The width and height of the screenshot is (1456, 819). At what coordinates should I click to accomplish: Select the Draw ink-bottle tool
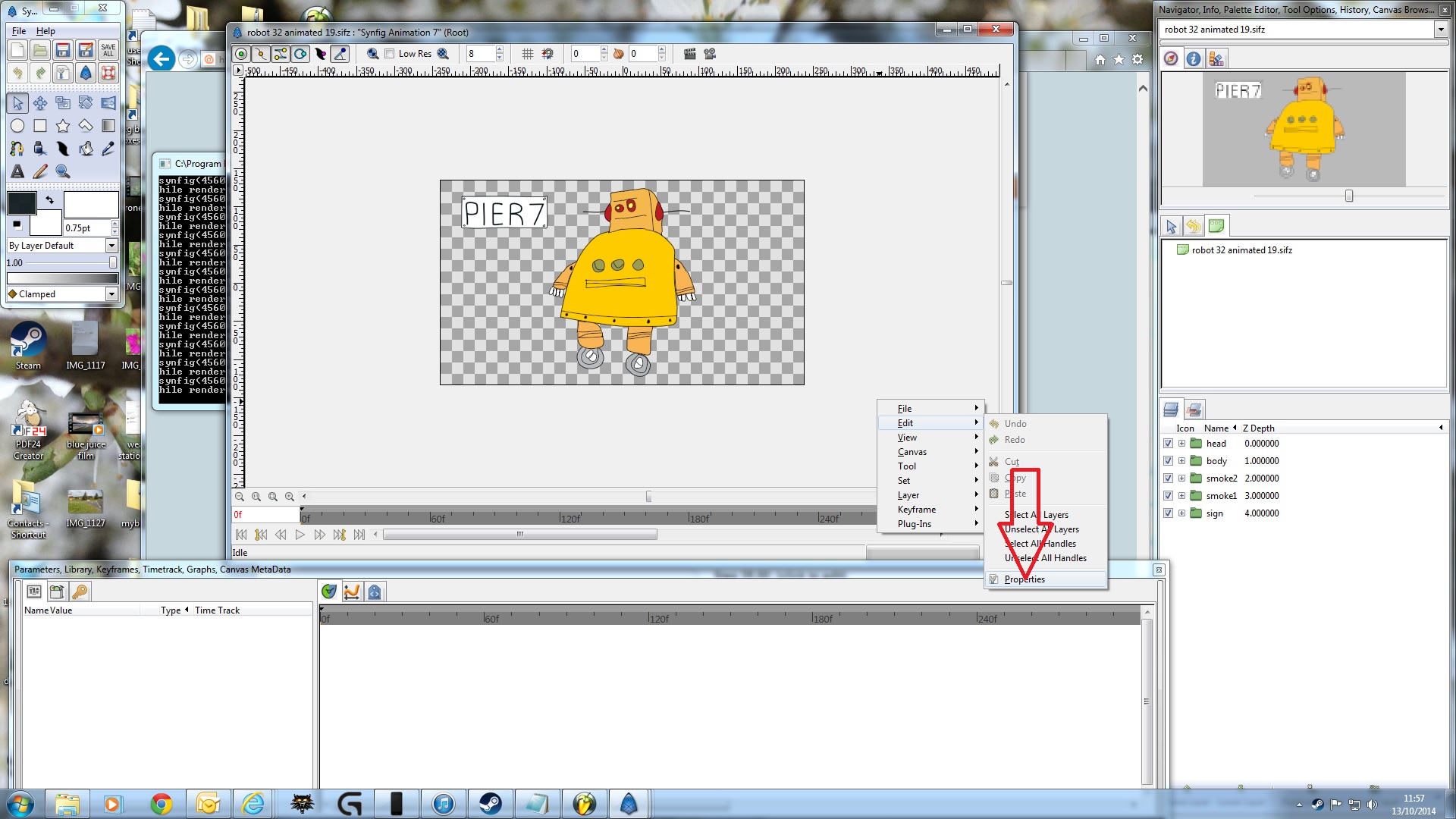tap(40, 149)
